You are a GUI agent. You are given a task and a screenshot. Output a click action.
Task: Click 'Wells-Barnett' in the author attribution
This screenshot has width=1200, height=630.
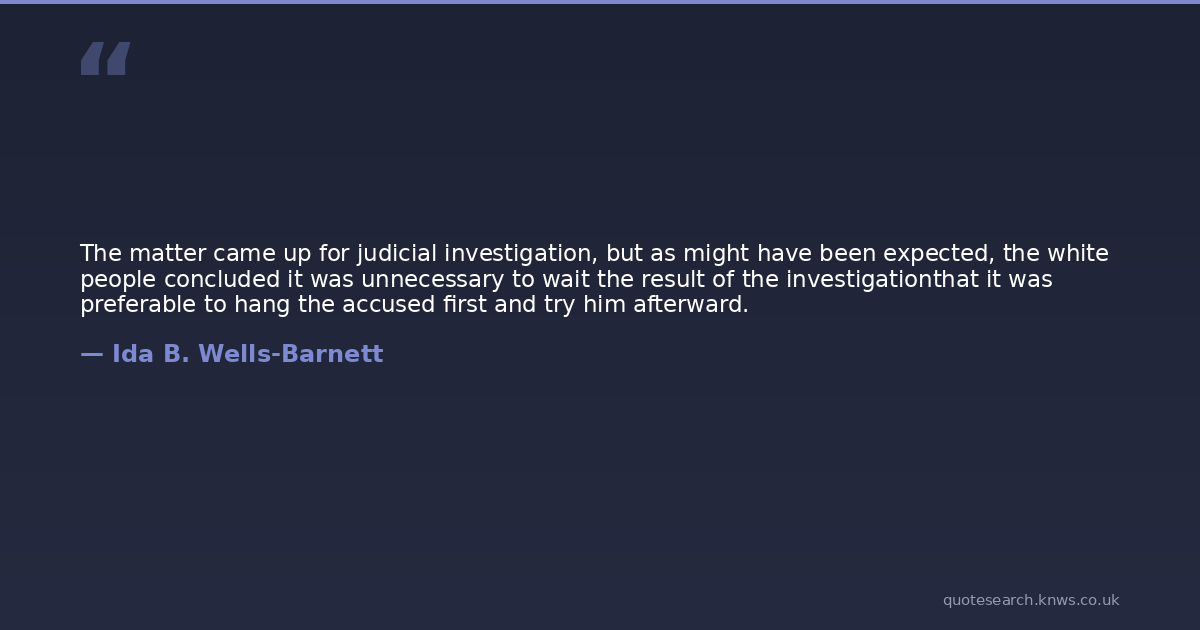coord(290,354)
